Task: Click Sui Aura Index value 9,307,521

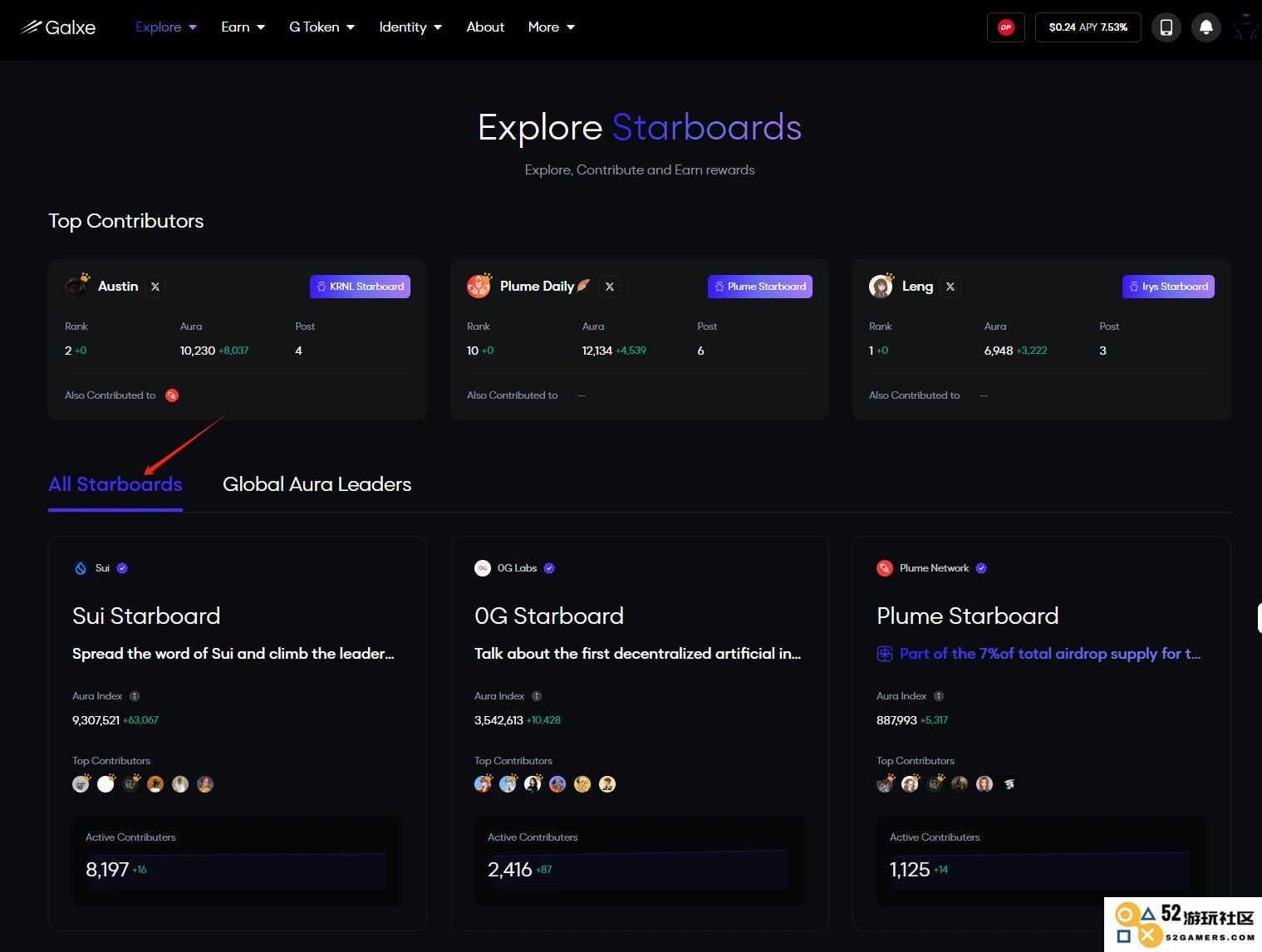Action: (x=96, y=720)
